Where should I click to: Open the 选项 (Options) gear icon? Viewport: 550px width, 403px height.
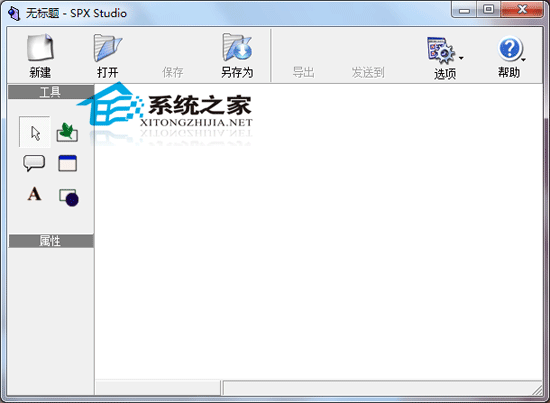pos(441,50)
